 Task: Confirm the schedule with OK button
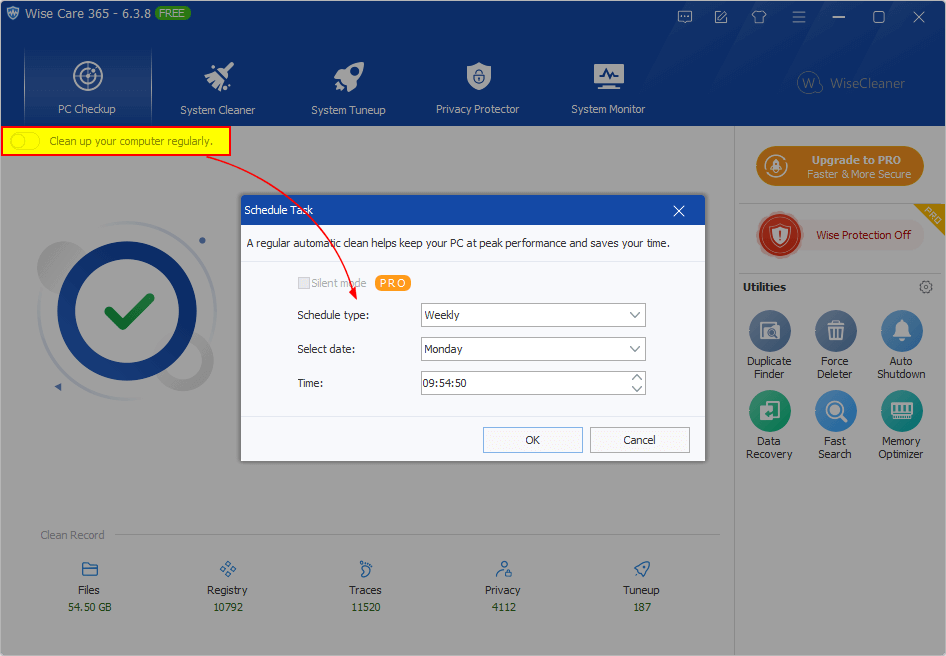pos(533,440)
